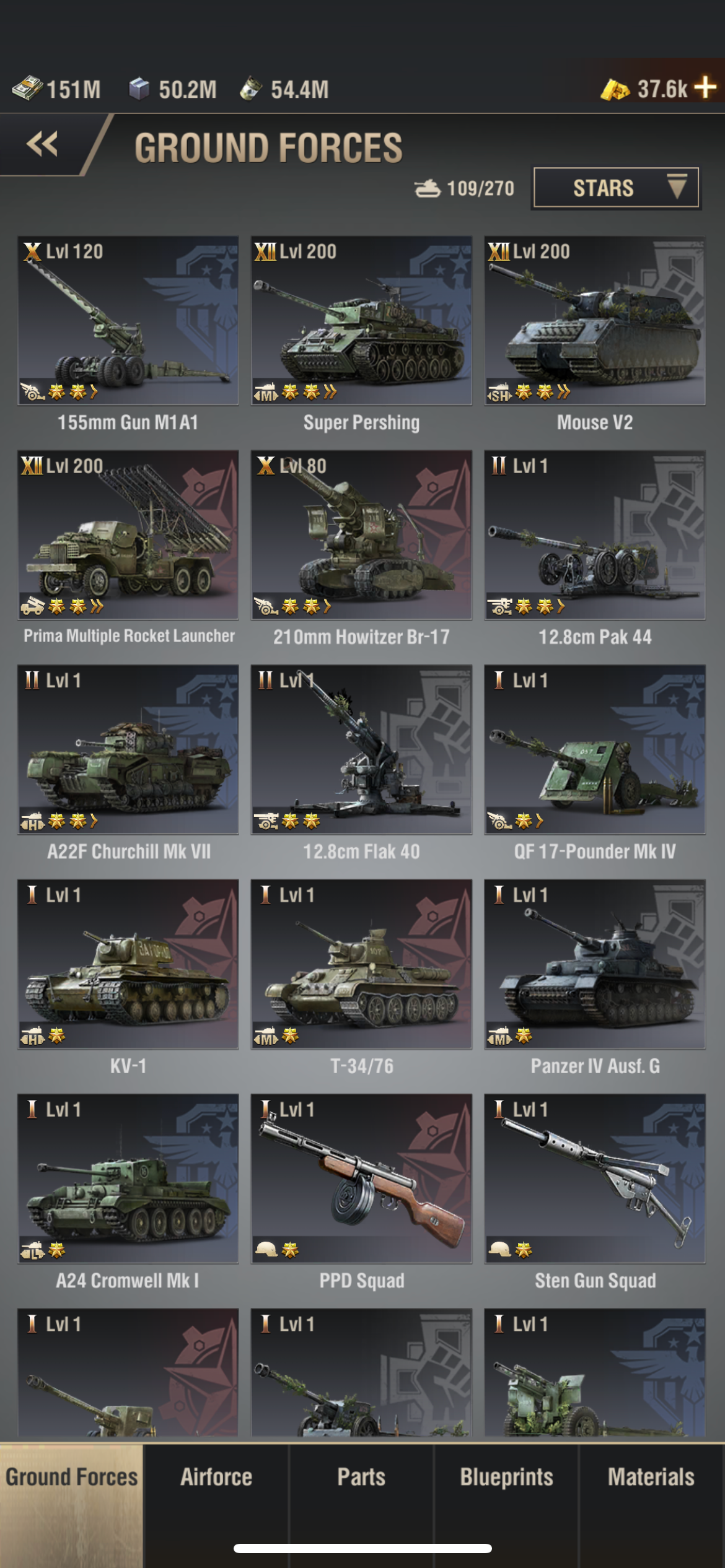Tap the double-chevron back arrow icon
This screenshot has height=1568, width=725.
point(42,144)
